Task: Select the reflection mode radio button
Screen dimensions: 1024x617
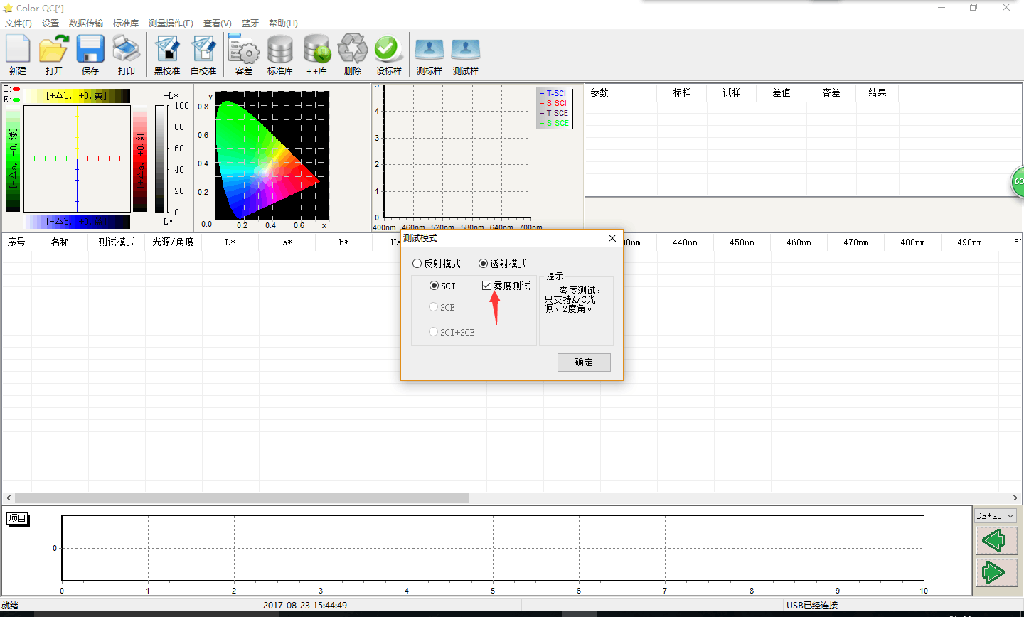Action: click(x=418, y=264)
